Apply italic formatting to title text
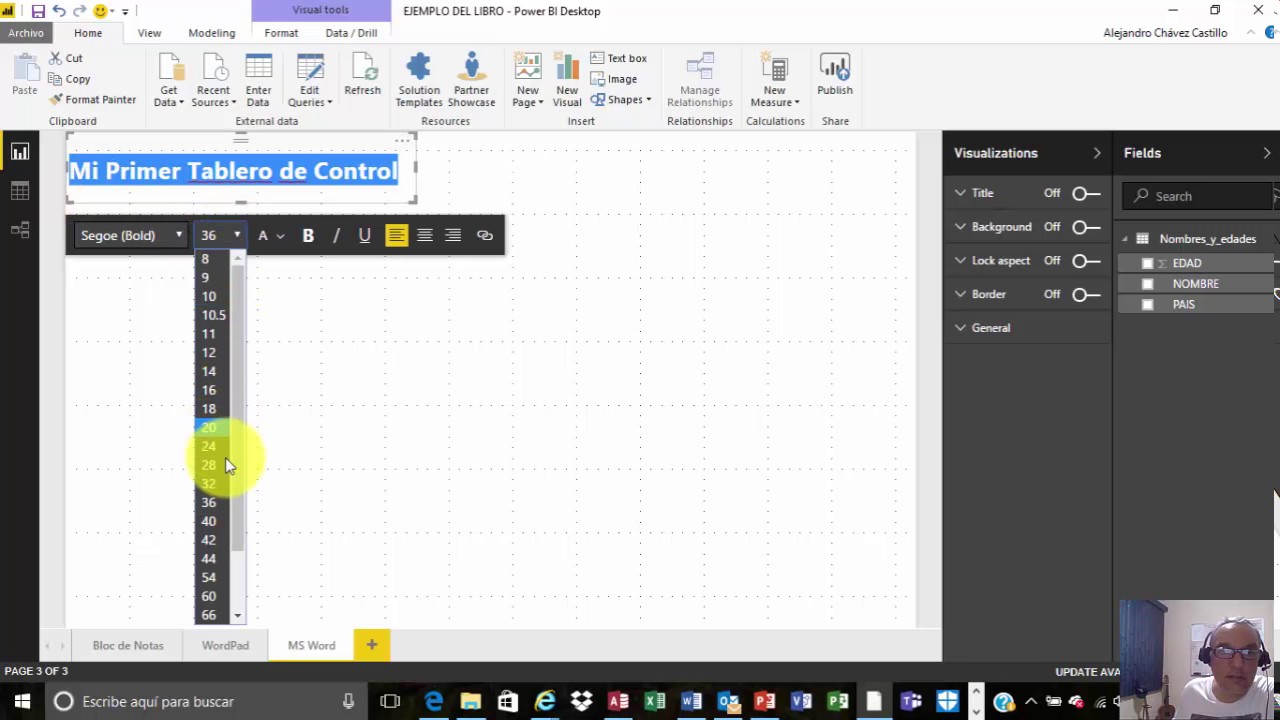This screenshot has width=1280, height=720. click(336, 236)
